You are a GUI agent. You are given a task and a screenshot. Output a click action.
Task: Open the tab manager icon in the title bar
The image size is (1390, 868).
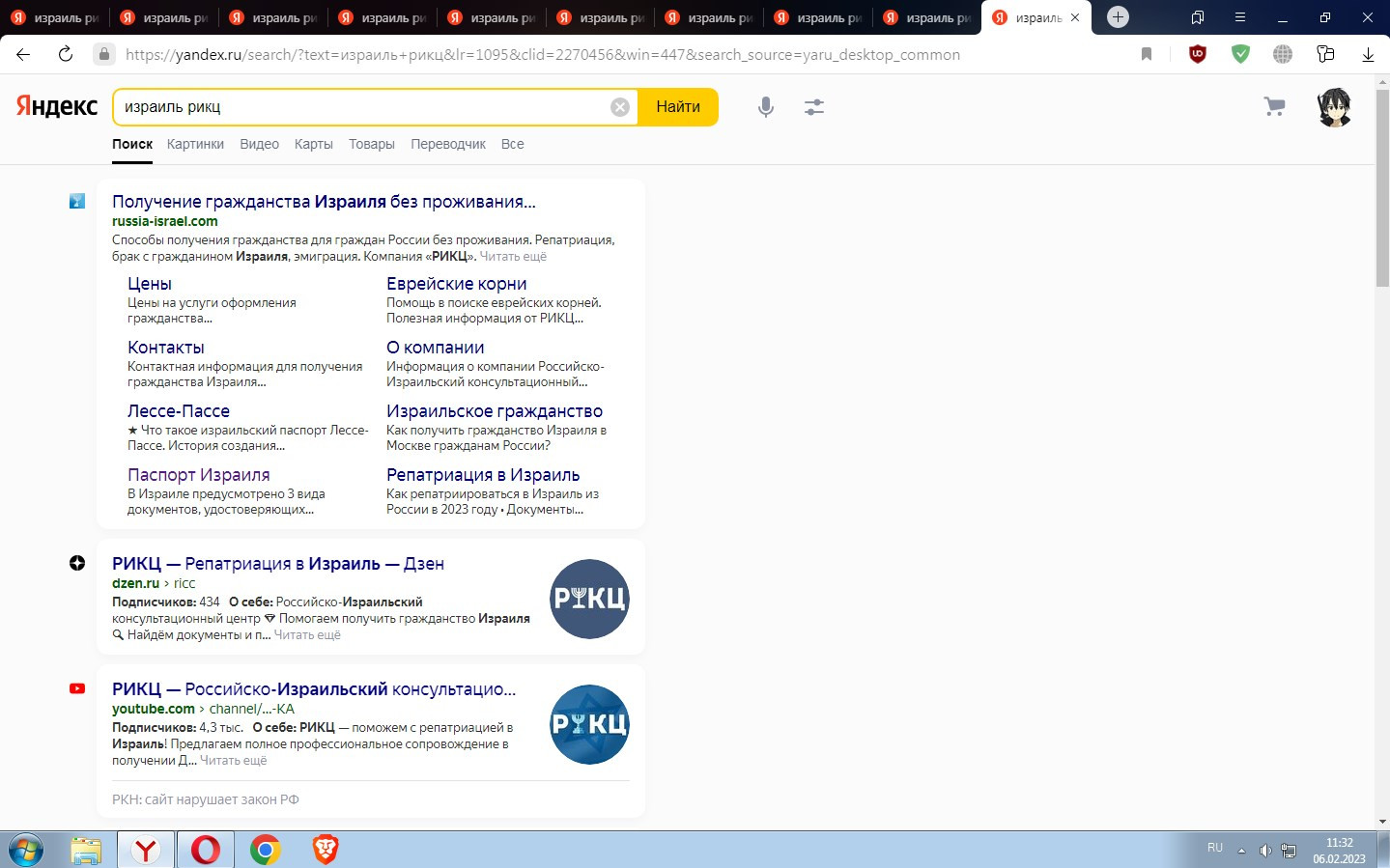[1198, 17]
